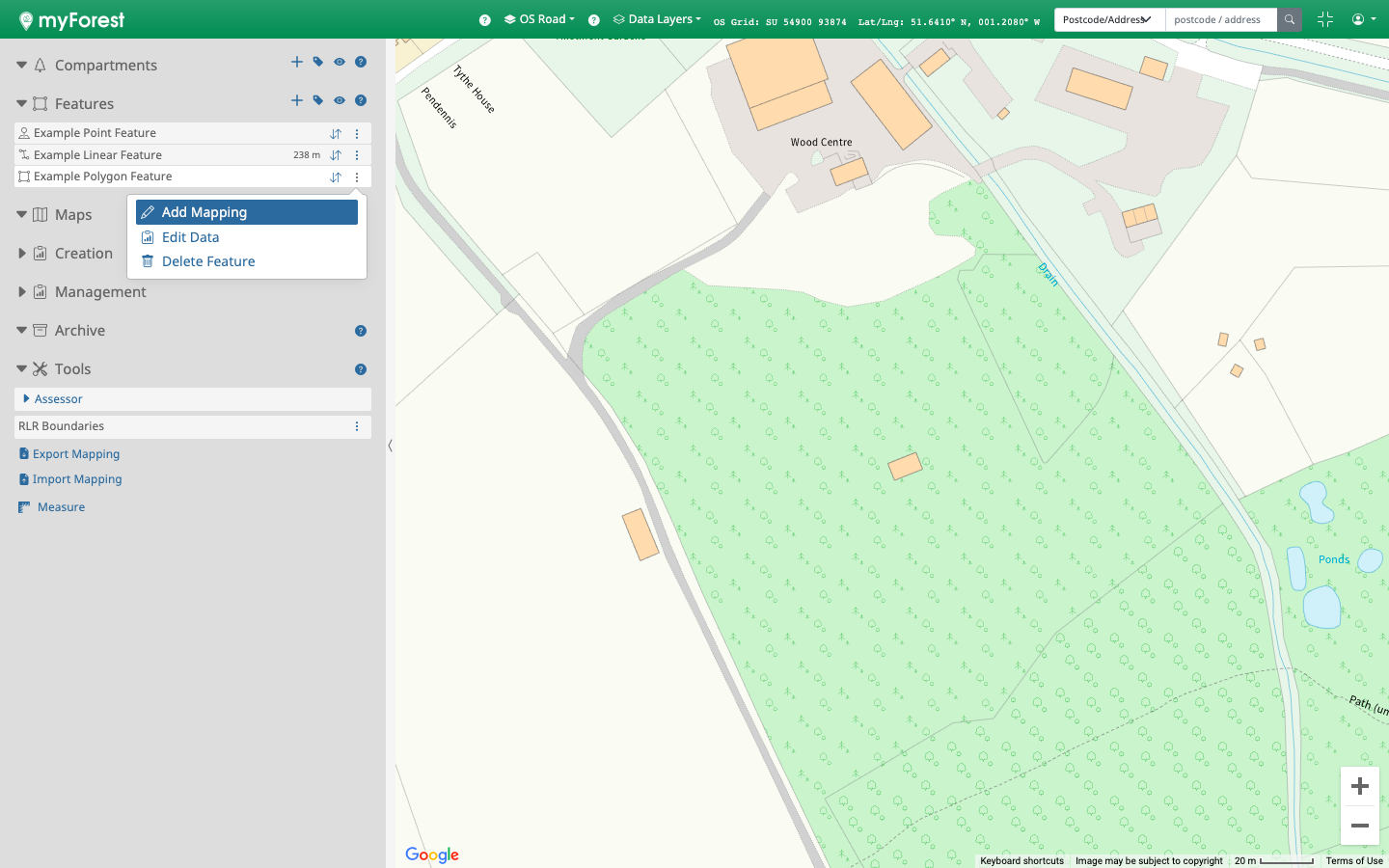Zoom in on the map
The image size is (1389, 868).
click(1359, 786)
